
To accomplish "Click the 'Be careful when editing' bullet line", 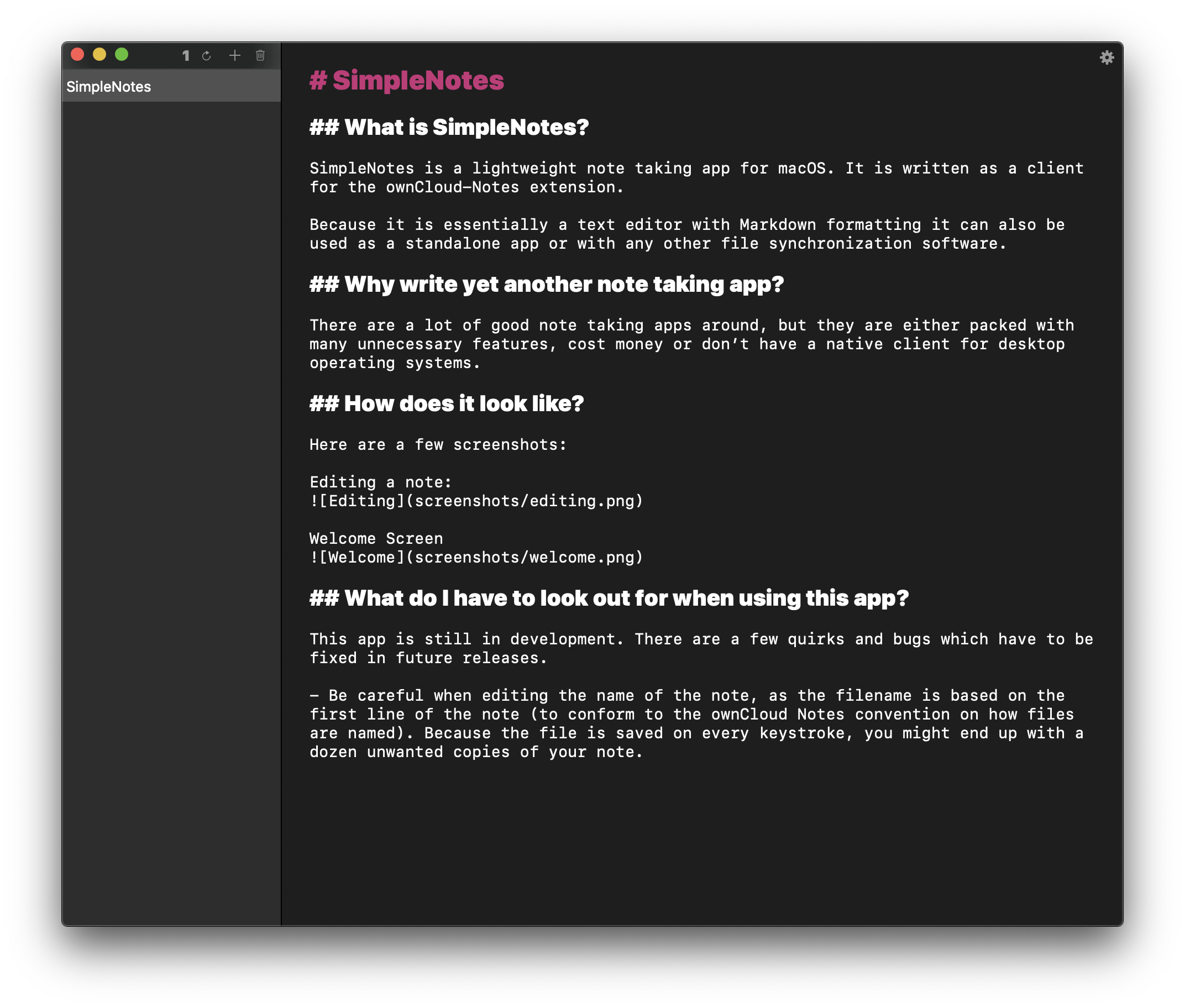I will pyautogui.click(x=686, y=695).
